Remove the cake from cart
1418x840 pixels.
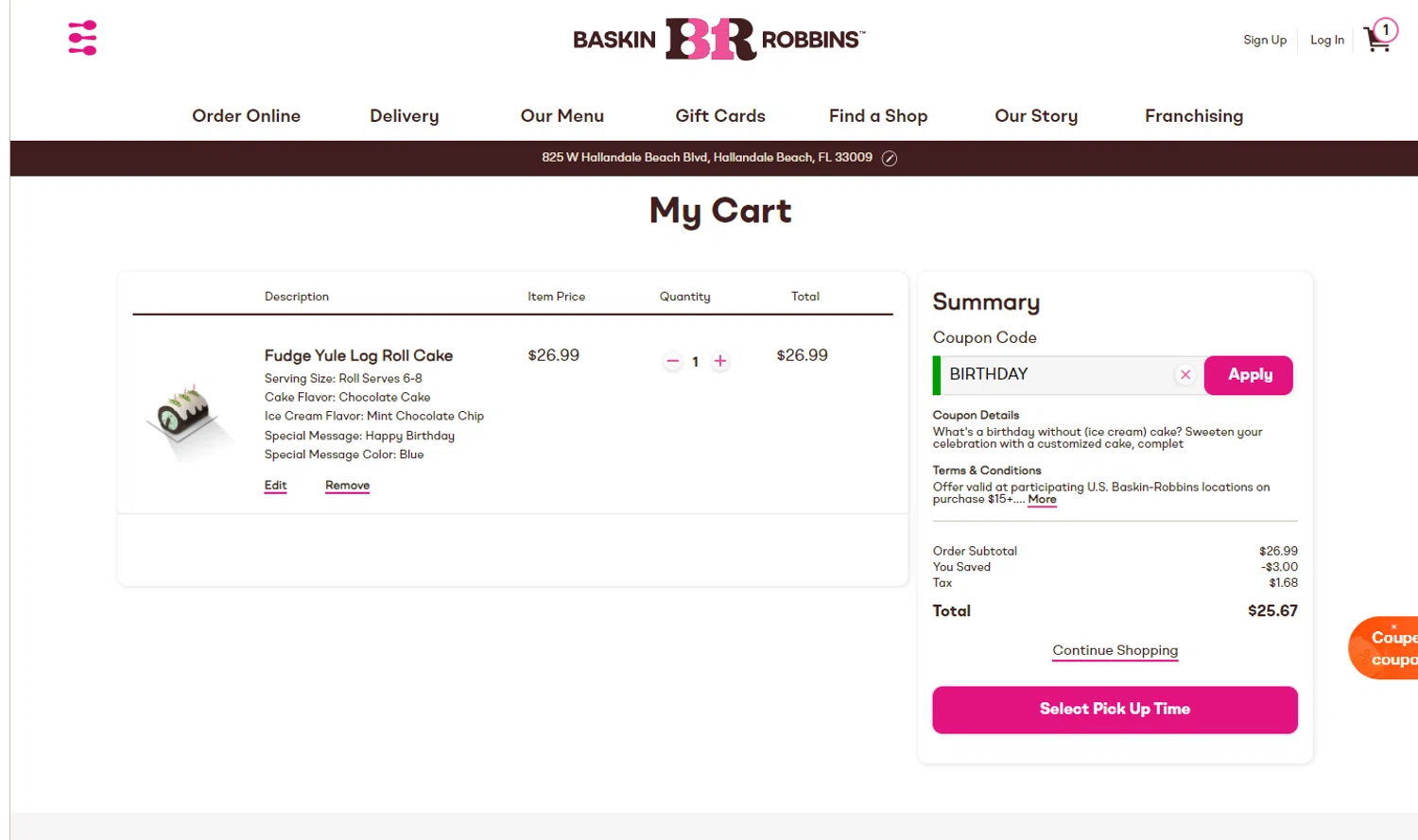tap(348, 486)
